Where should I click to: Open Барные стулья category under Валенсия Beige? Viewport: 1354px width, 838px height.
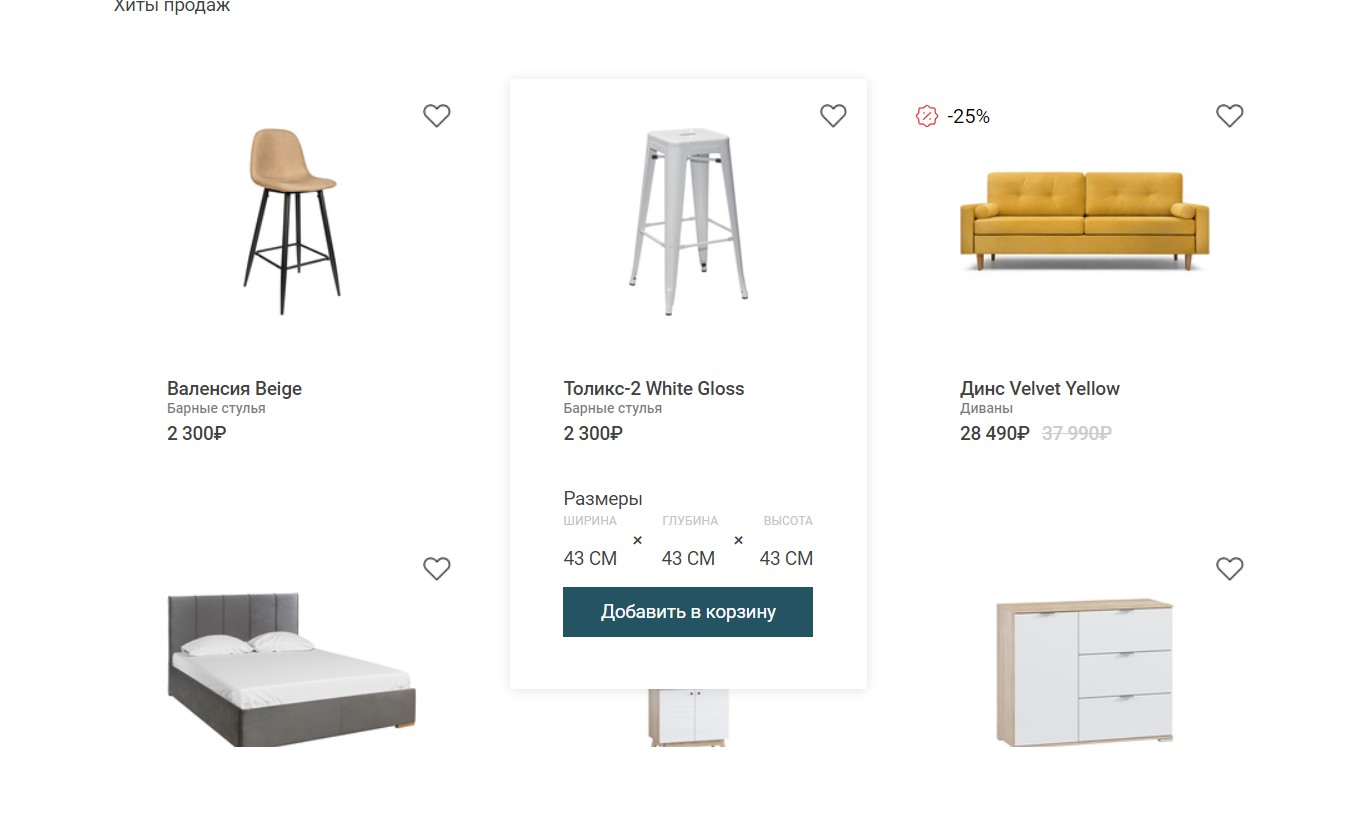point(216,409)
